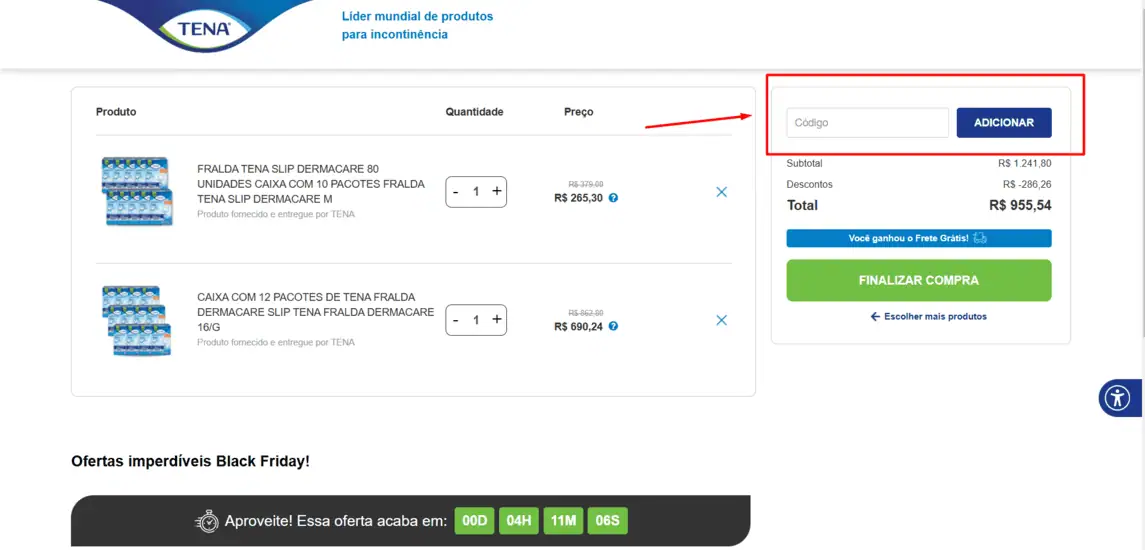Open price info icon next to R$ 690,24
Screen dimensions: 1145x550
point(613,326)
